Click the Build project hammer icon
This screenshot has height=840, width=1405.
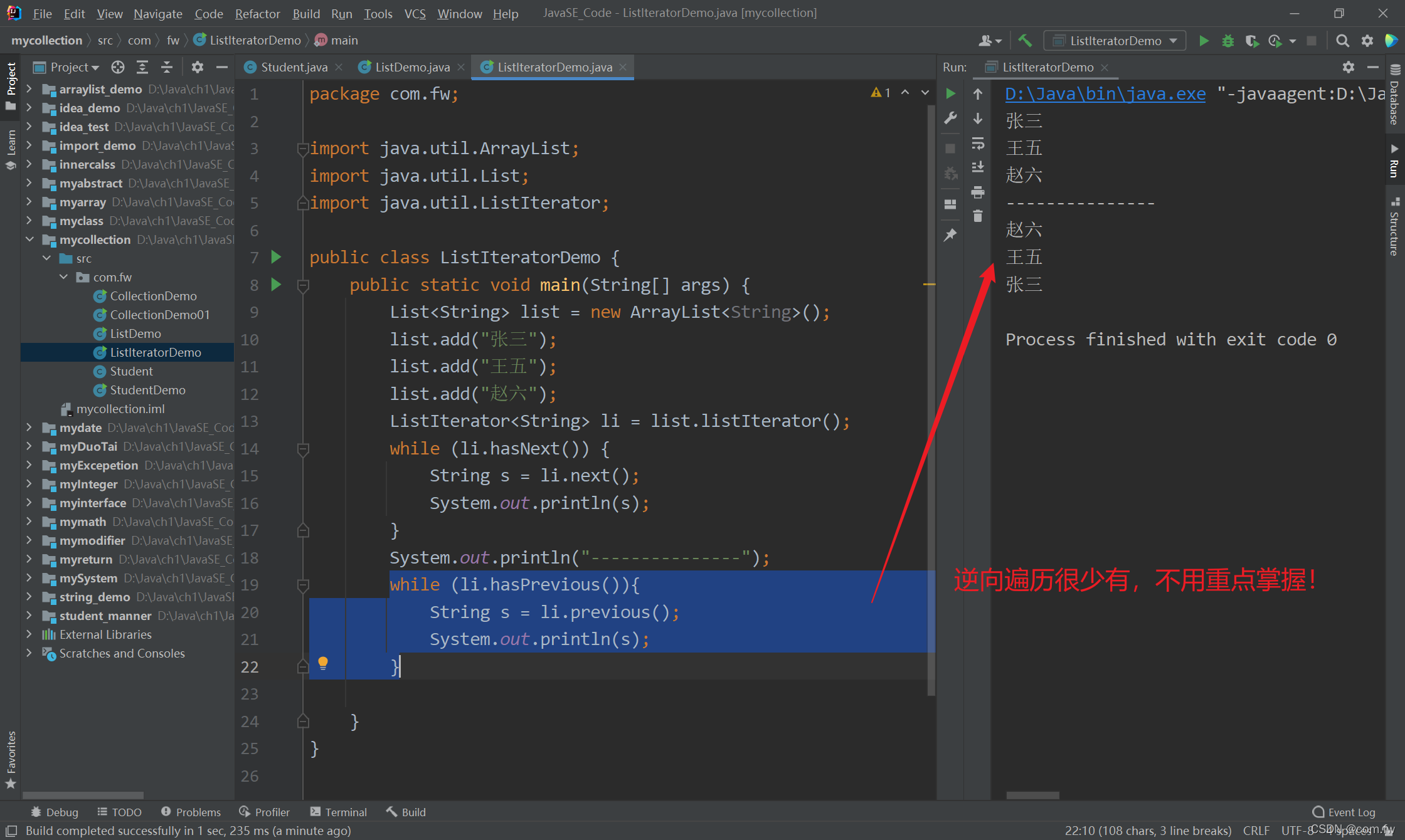coord(1025,41)
